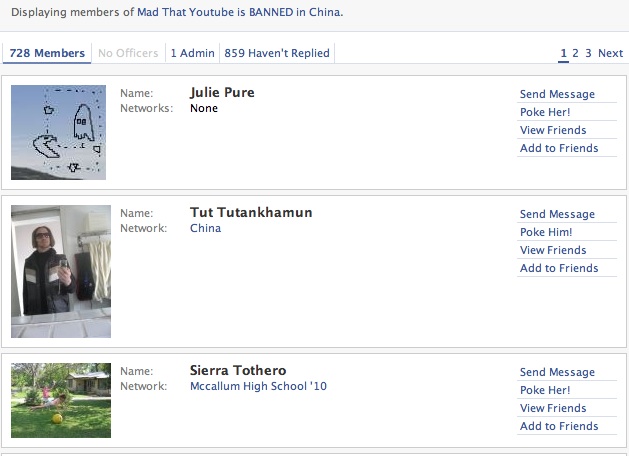Click Sierra Tothero's profile picture
The image size is (629, 456).
coord(61,400)
